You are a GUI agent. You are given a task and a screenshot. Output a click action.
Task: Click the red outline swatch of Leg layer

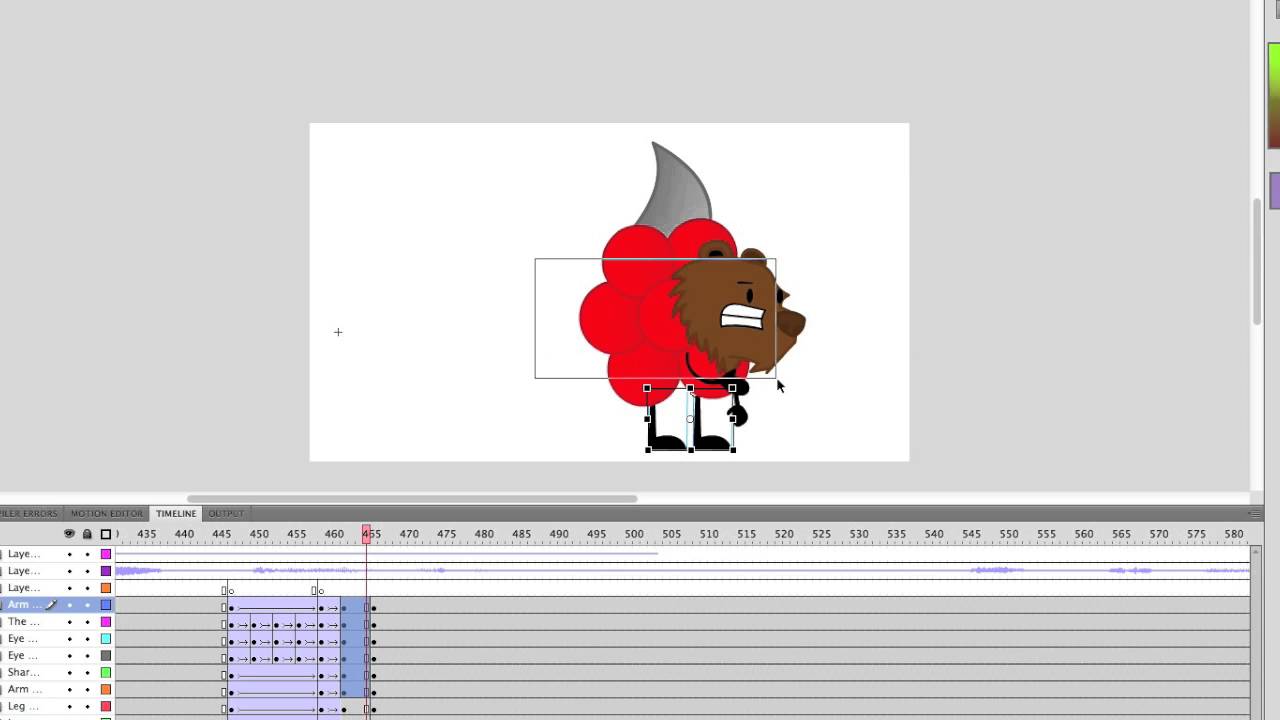[x=106, y=707]
